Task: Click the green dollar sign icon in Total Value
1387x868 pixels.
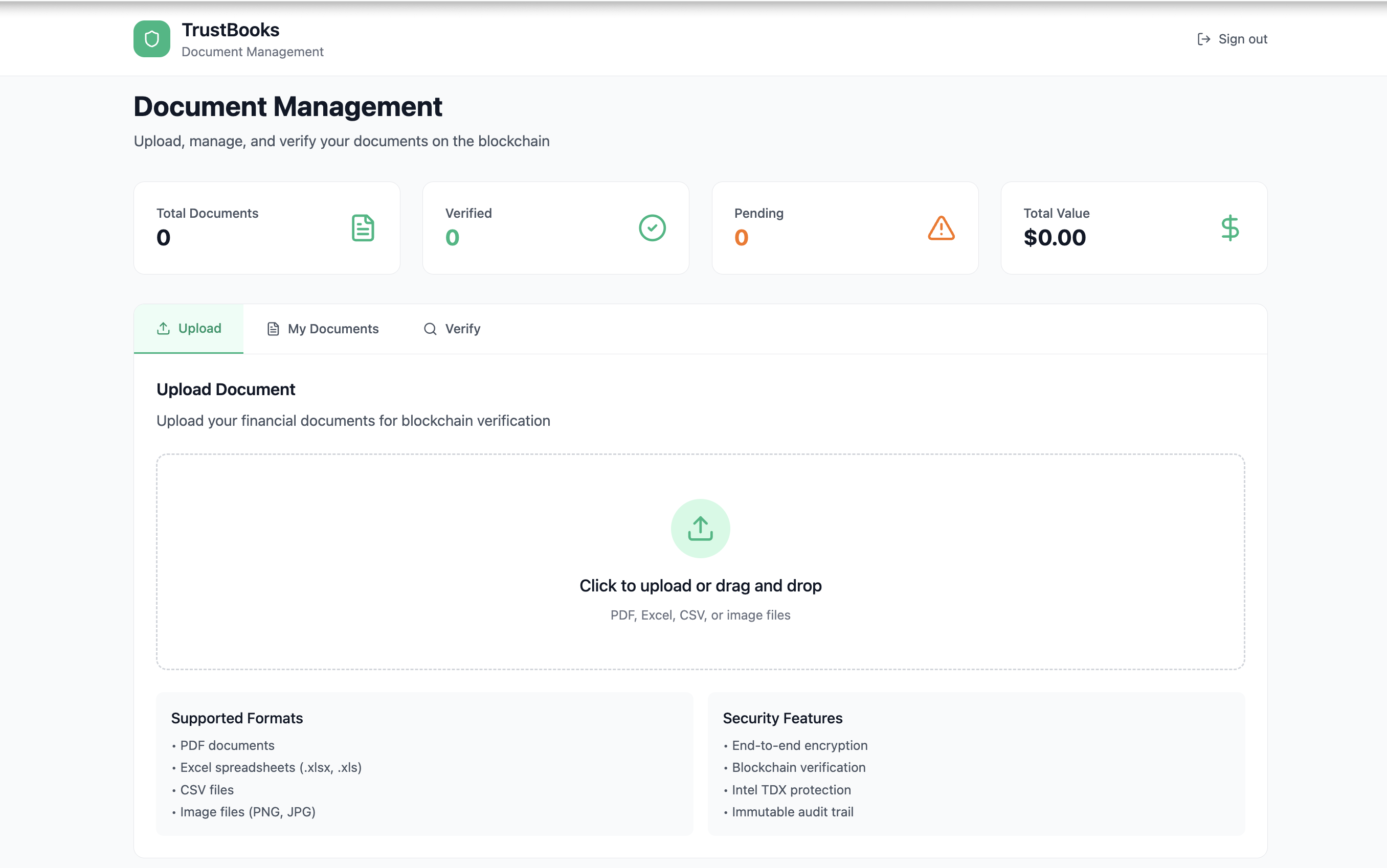Action: [x=1229, y=228]
